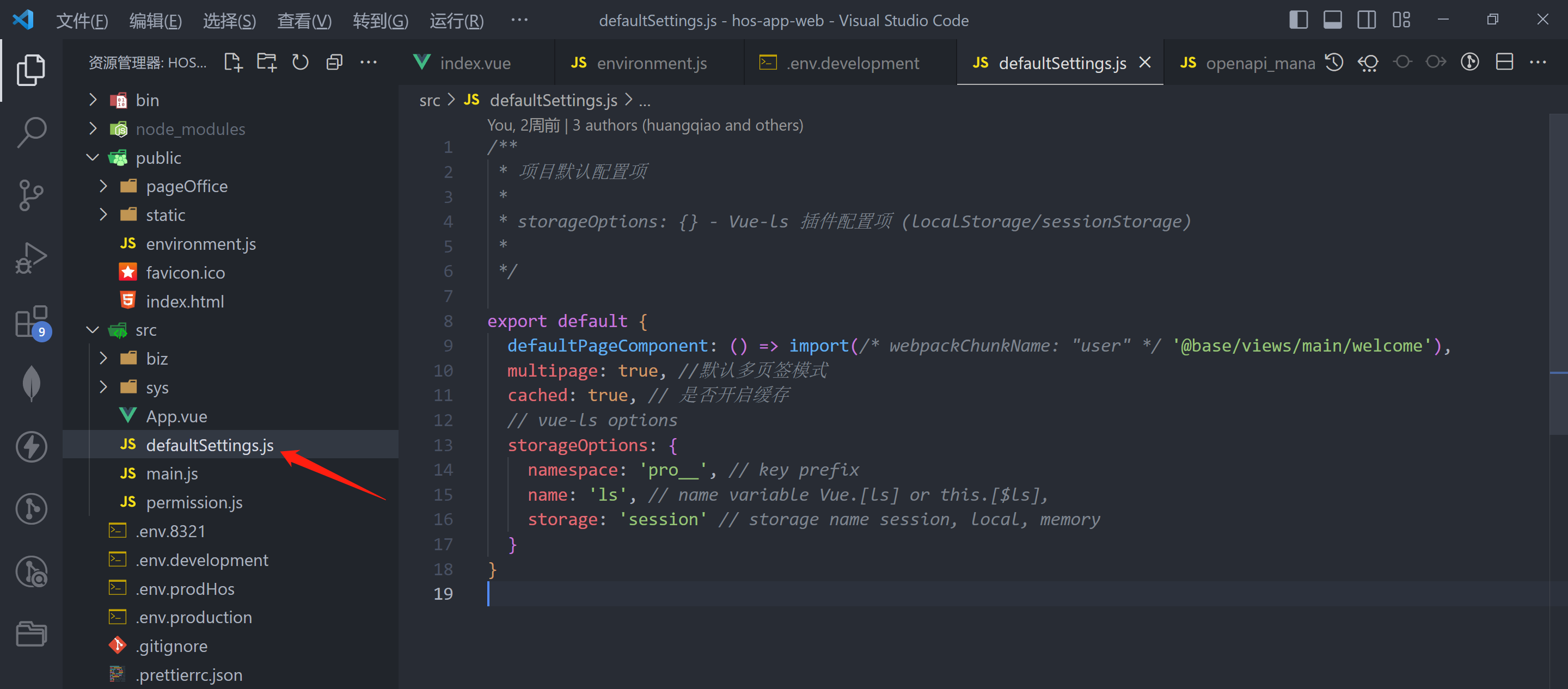Open Run and Debug view
The image size is (1568, 689).
pos(31,258)
